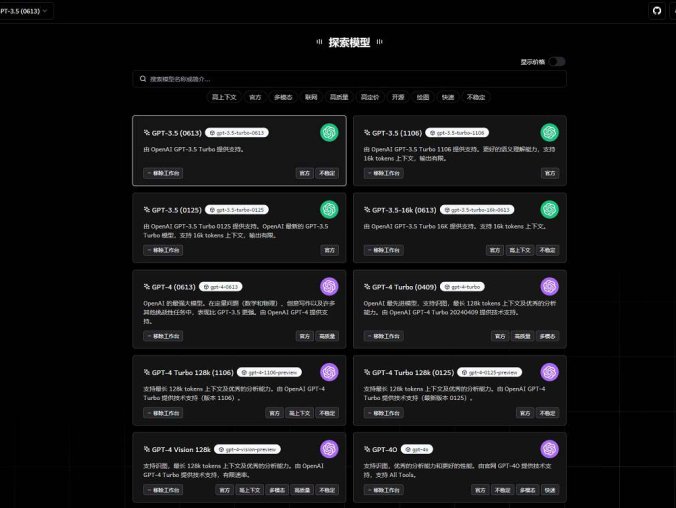Copy the gpt-3.5-turbo-1106 model ID badge
Viewport: 676px width, 508px height.
[457, 133]
